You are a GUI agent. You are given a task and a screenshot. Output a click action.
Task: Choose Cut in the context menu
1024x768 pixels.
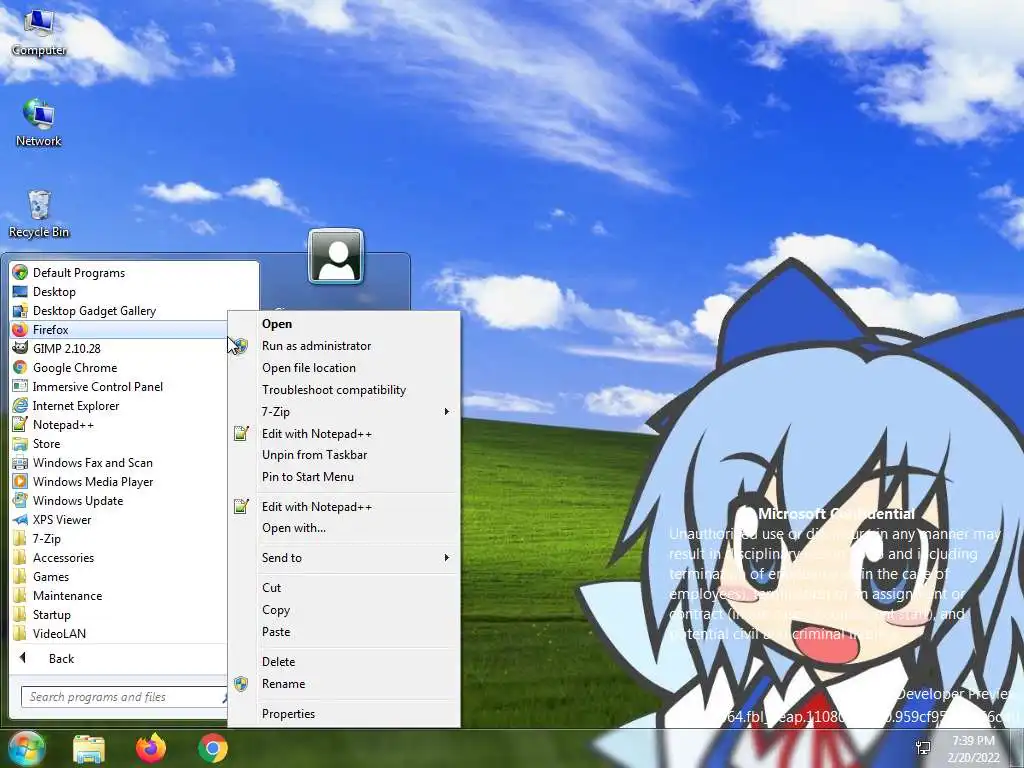[344, 588]
